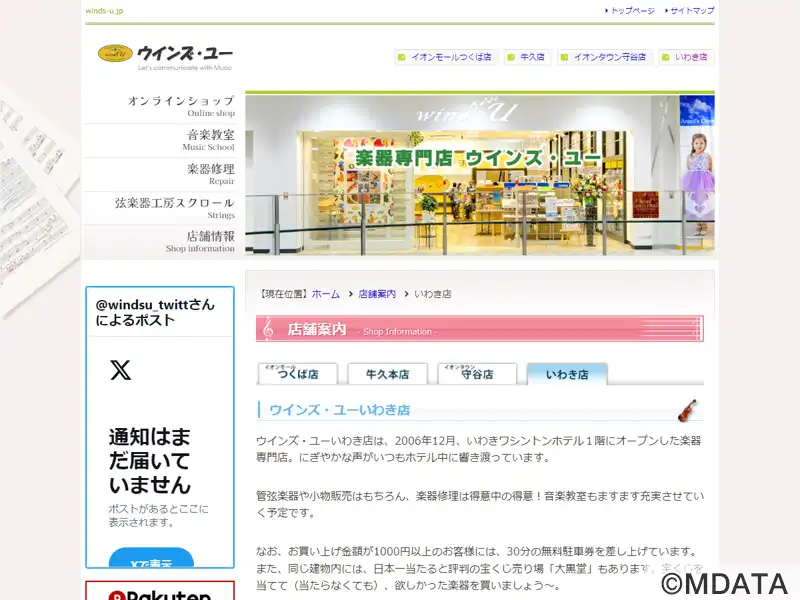Open the 楽器修理 Repair menu item
Viewport: 800px width, 600px height.
(160, 174)
